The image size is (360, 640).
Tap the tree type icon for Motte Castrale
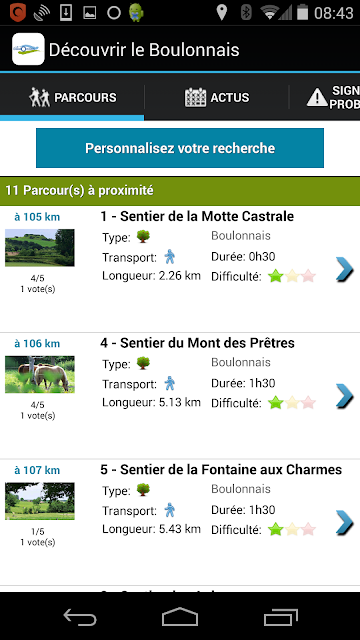[x=143, y=236]
